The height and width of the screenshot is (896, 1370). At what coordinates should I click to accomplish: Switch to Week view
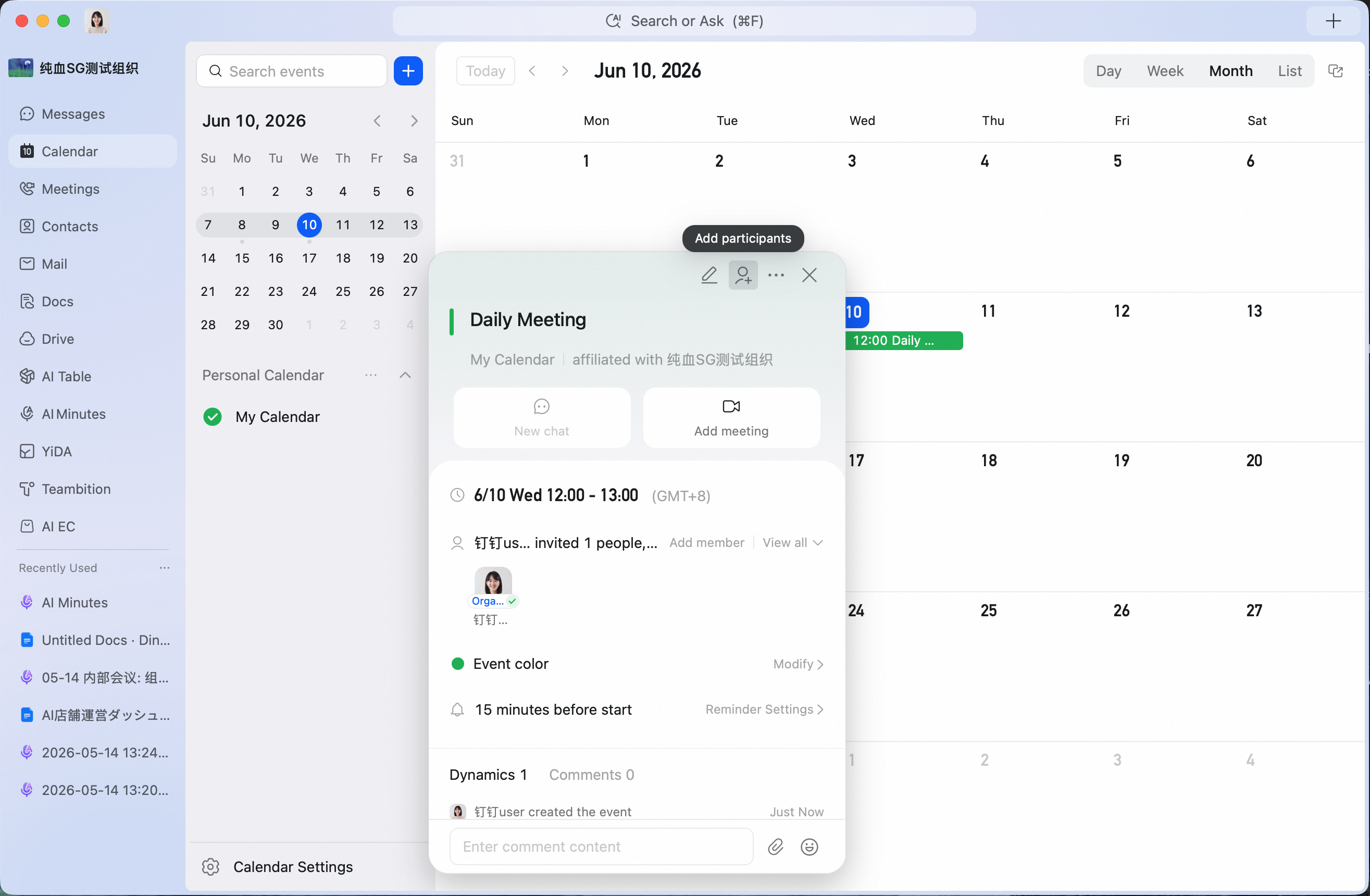point(1165,71)
